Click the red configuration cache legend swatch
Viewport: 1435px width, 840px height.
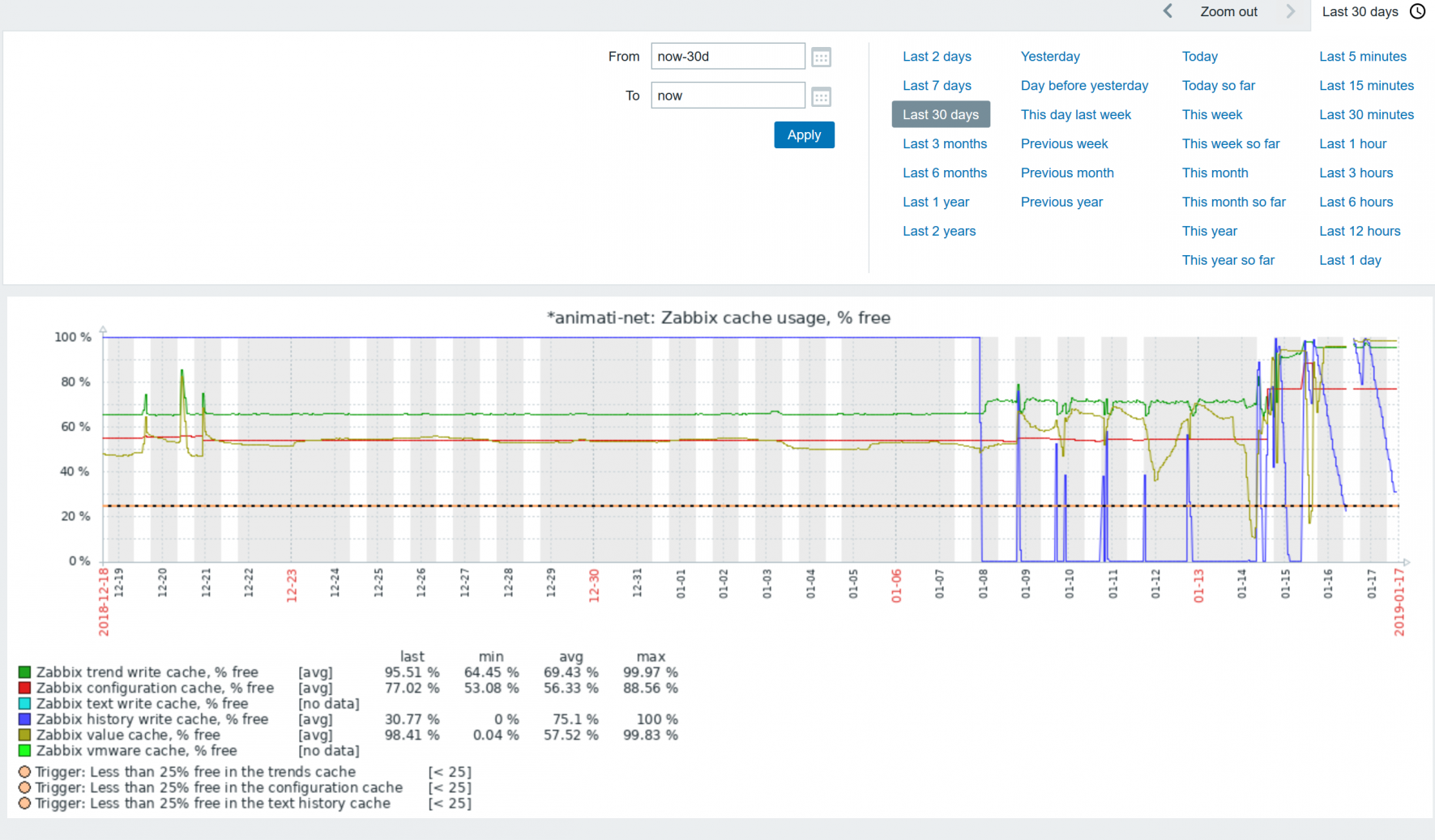(25, 688)
